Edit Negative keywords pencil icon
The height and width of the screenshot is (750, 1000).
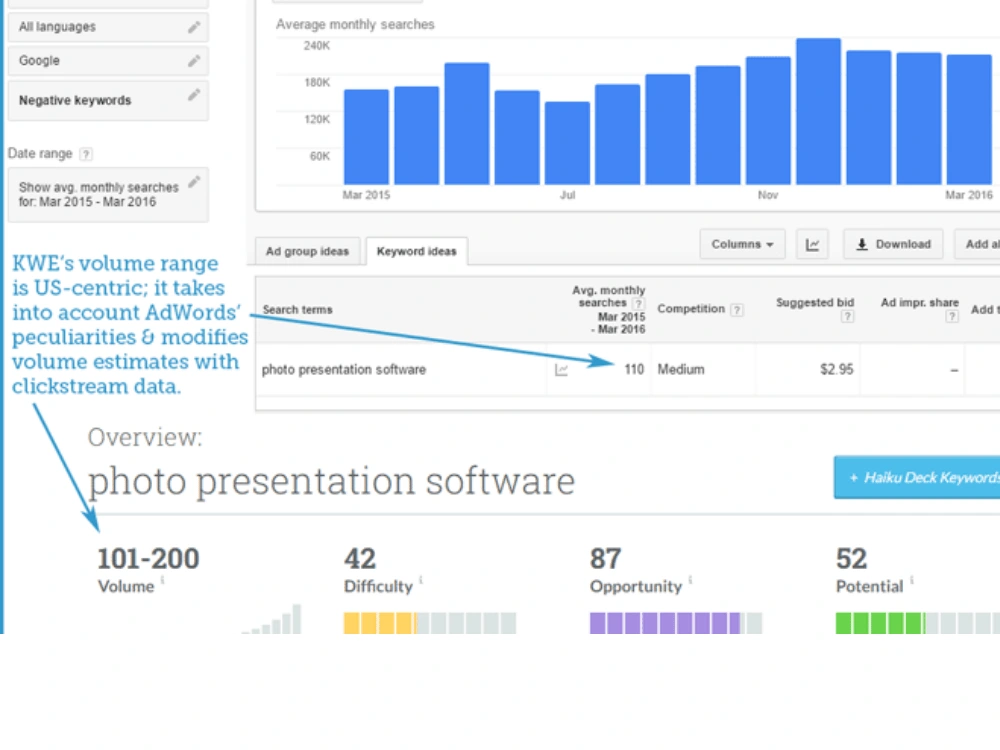[x=194, y=95]
